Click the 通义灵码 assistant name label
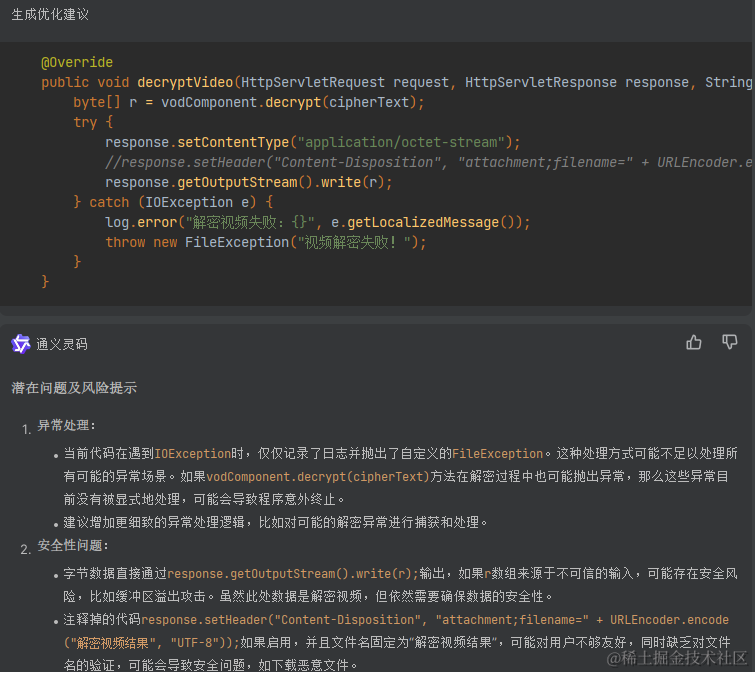The image size is (755, 674). (x=62, y=344)
